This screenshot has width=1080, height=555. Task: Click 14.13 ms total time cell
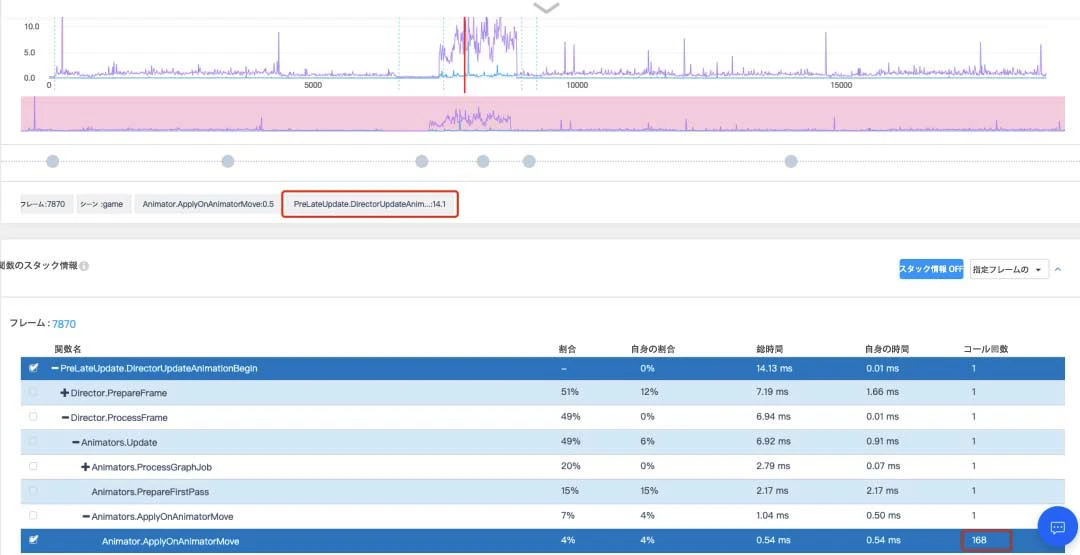point(774,368)
